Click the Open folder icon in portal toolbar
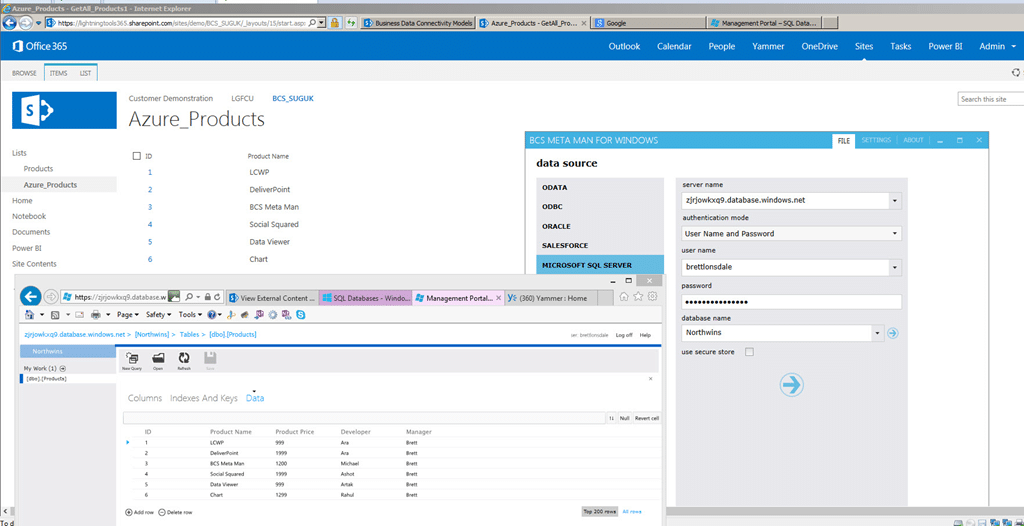Viewport: 1024px width, 526px height. pos(158,360)
